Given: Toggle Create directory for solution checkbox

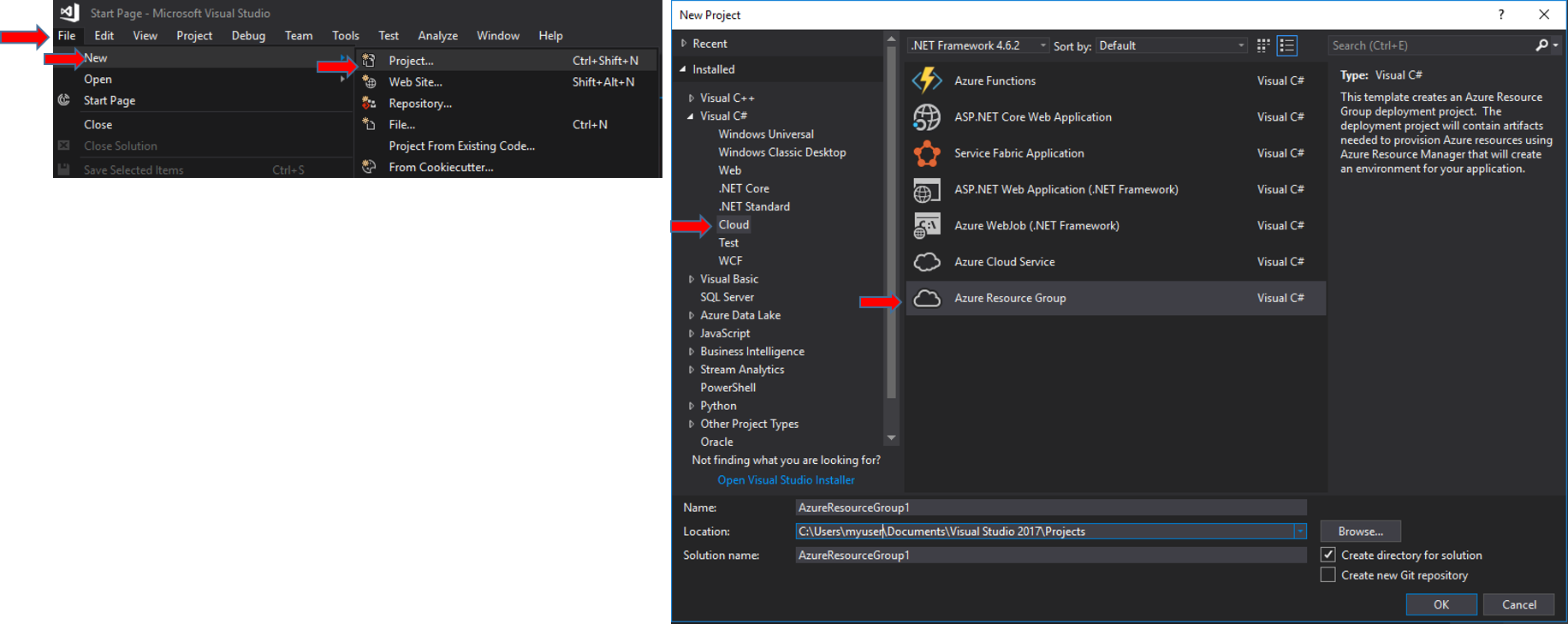Looking at the screenshot, I should (1328, 555).
